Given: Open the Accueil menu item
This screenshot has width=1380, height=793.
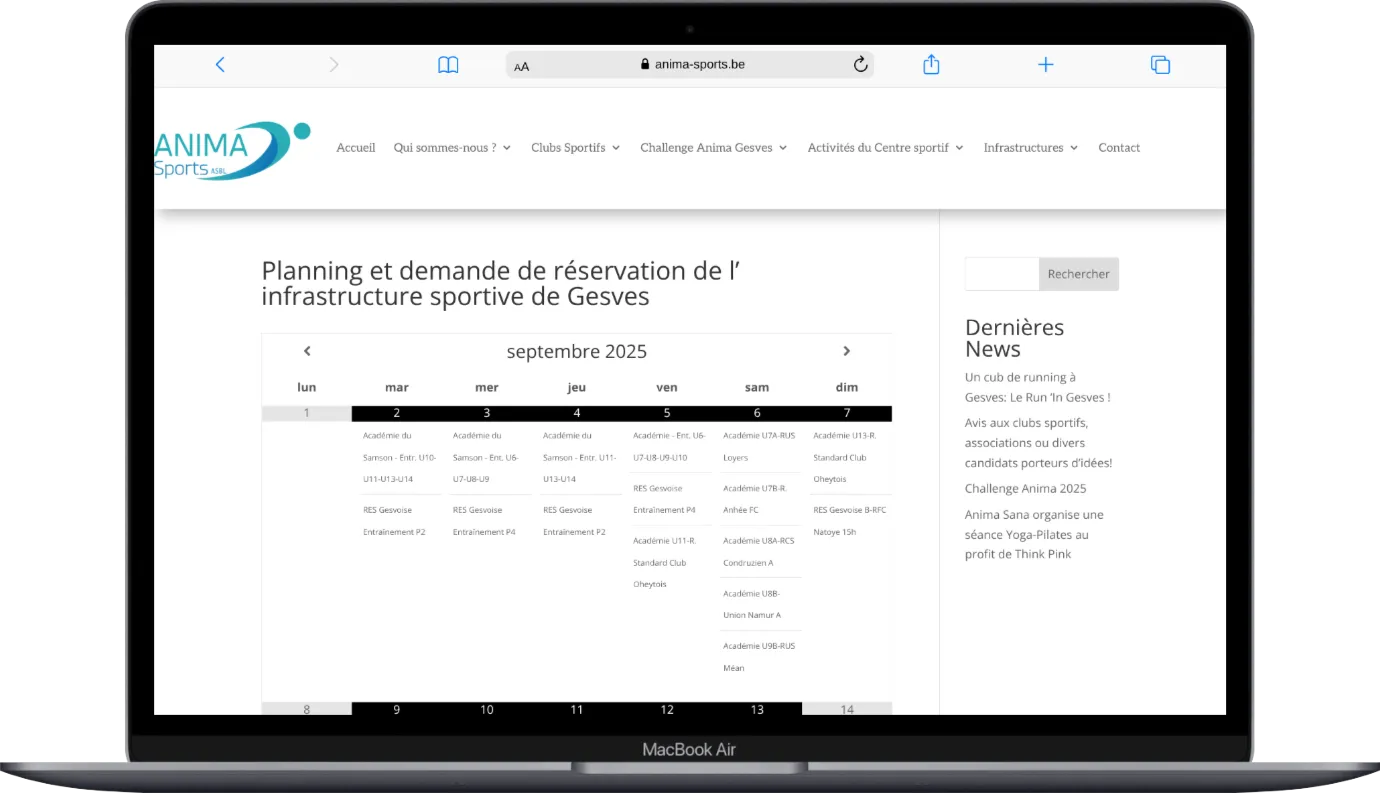Looking at the screenshot, I should (x=356, y=147).
